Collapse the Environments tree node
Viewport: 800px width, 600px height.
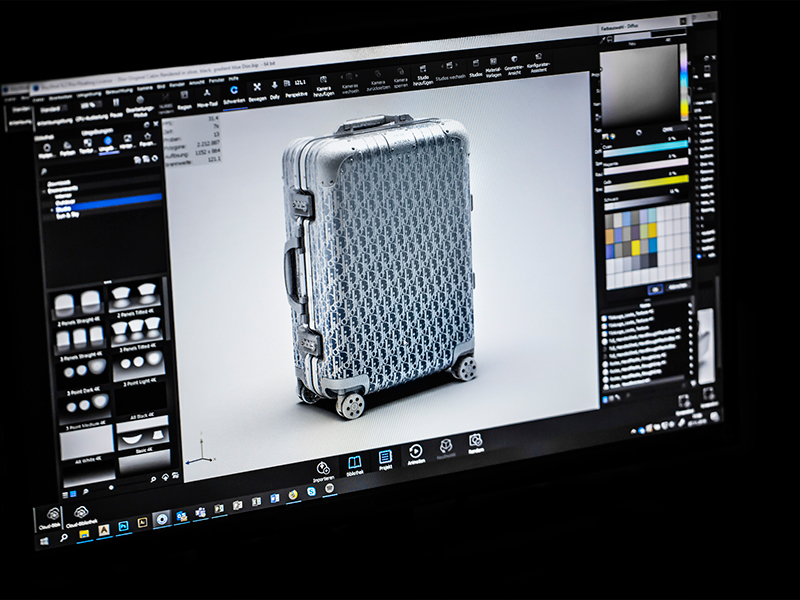[44, 192]
